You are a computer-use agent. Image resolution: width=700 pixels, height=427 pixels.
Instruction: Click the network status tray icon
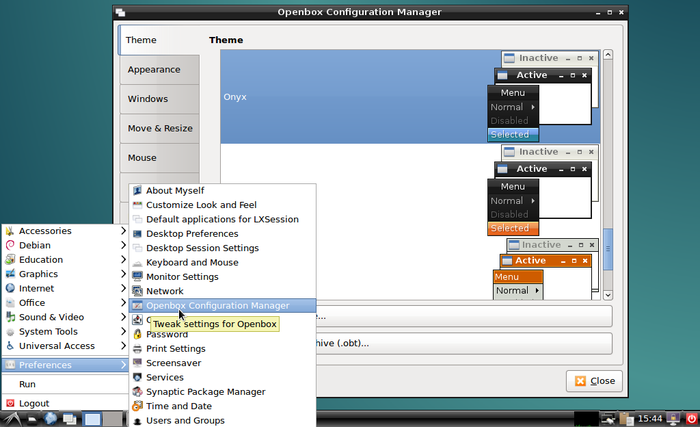tap(608, 419)
